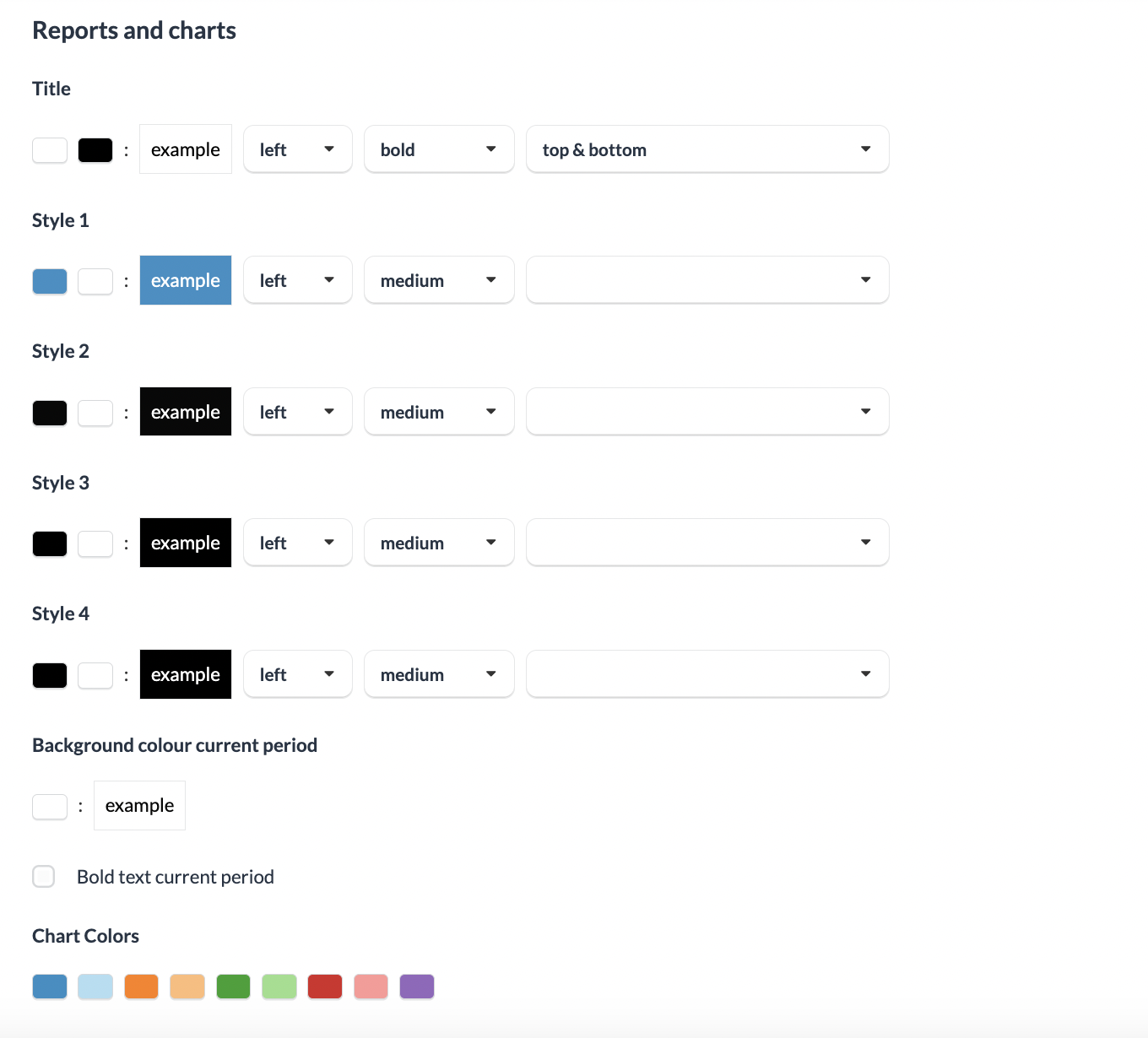The height and width of the screenshot is (1038, 1148).
Task: Open the Style 4 alignment dropdown
Action: [297, 674]
